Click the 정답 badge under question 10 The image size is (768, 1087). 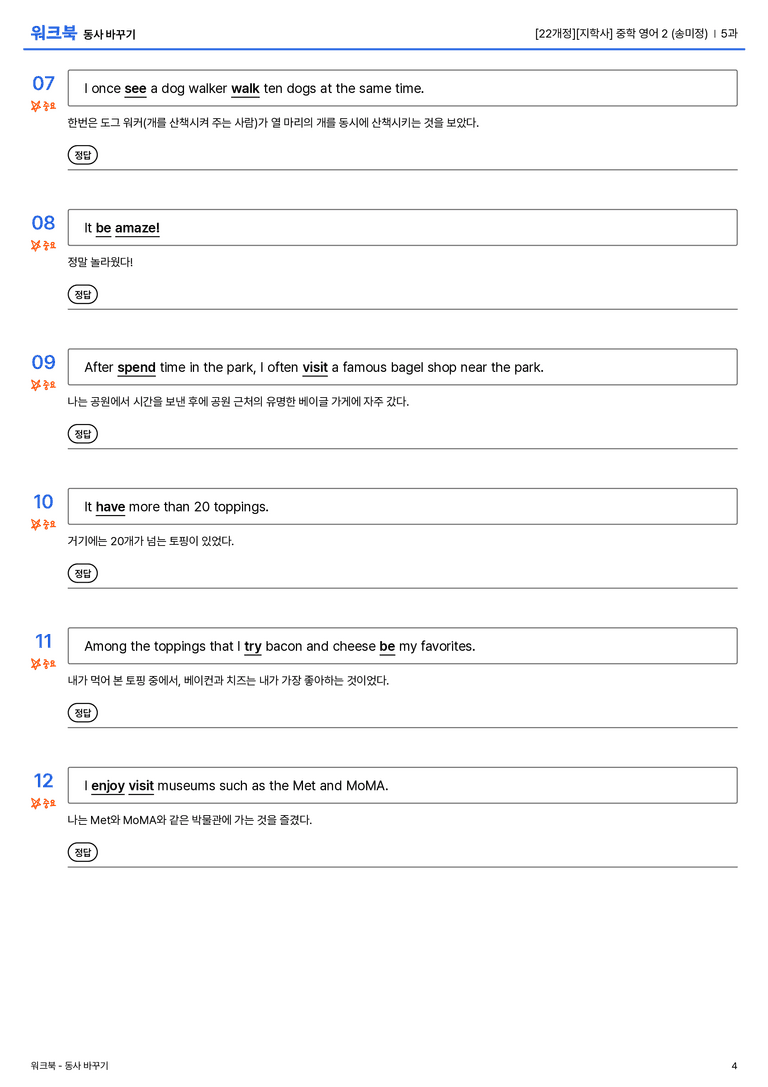tap(82, 573)
